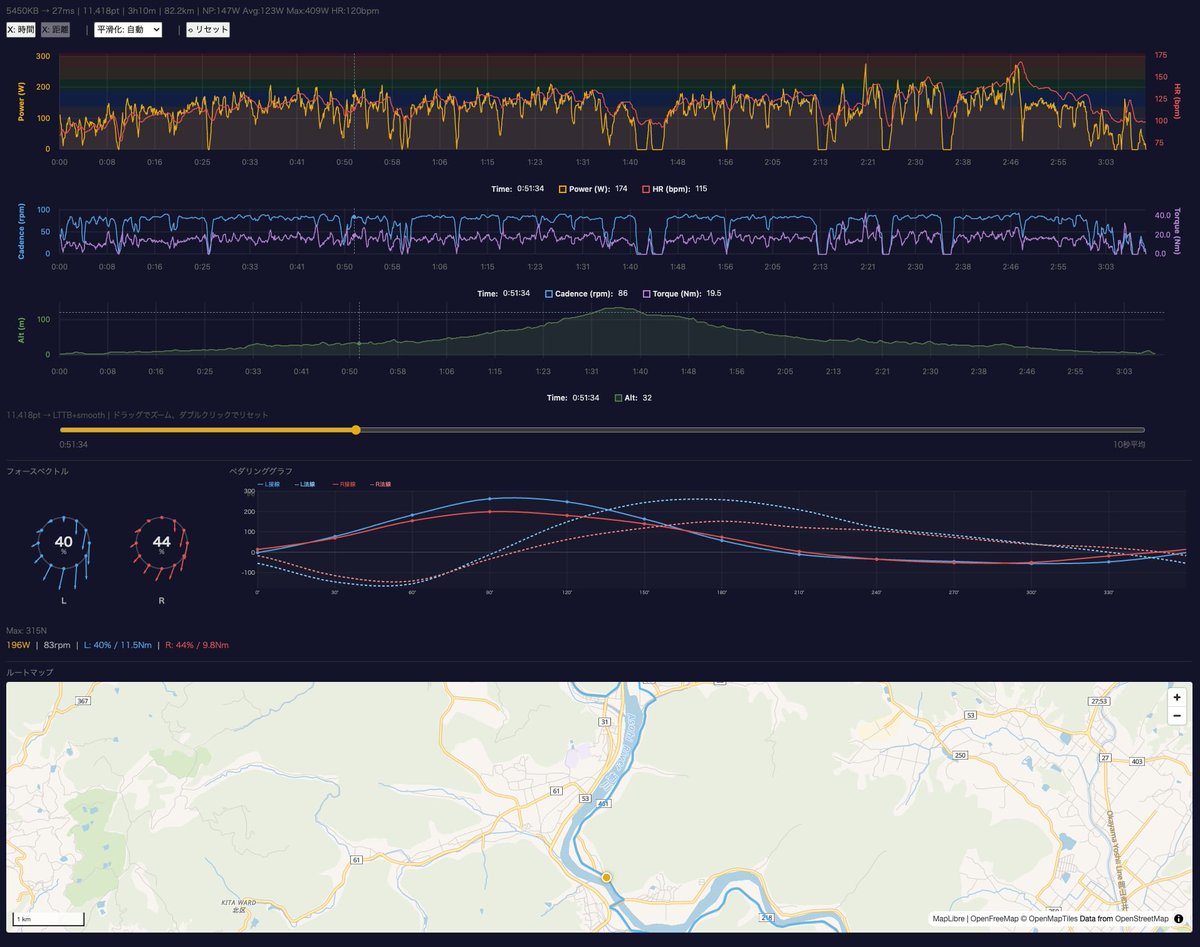Open the OpenFreeMap attribution link
This screenshot has height=947, width=1200.
coord(994,918)
